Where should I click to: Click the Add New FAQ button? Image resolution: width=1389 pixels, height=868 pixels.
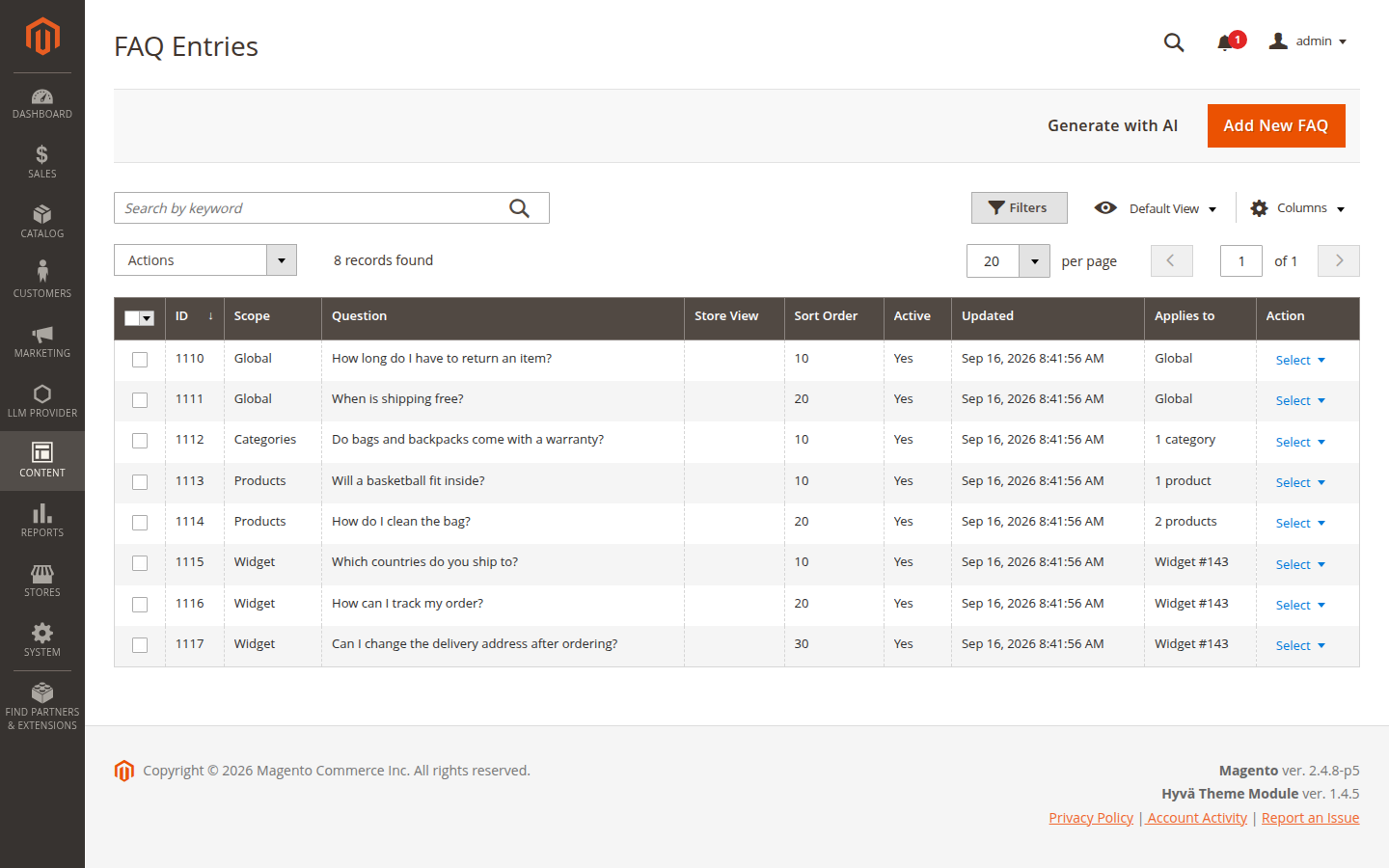click(1276, 126)
